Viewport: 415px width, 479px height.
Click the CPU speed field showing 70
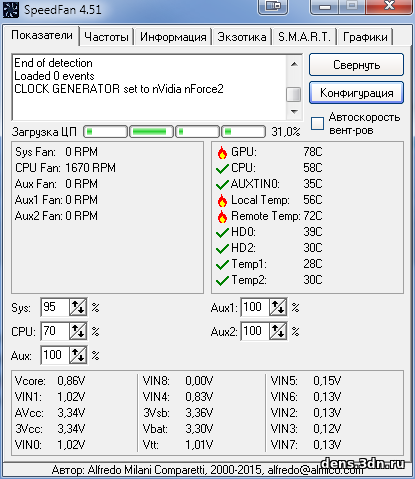point(55,331)
